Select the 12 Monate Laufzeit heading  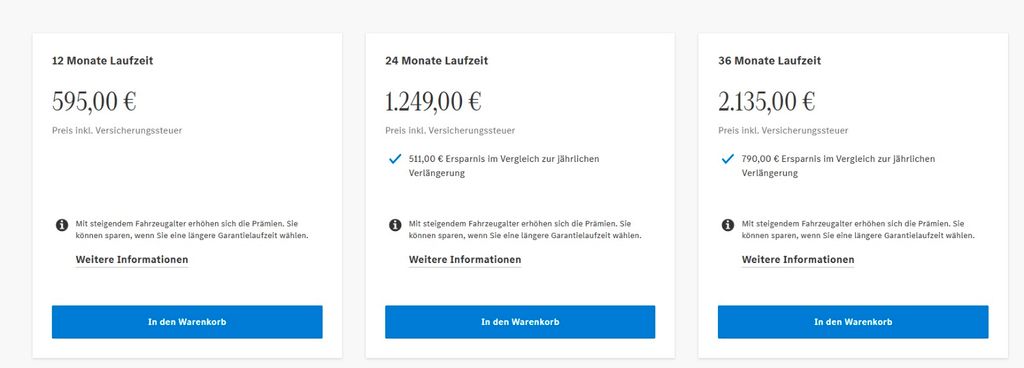pyautogui.click(x=103, y=61)
